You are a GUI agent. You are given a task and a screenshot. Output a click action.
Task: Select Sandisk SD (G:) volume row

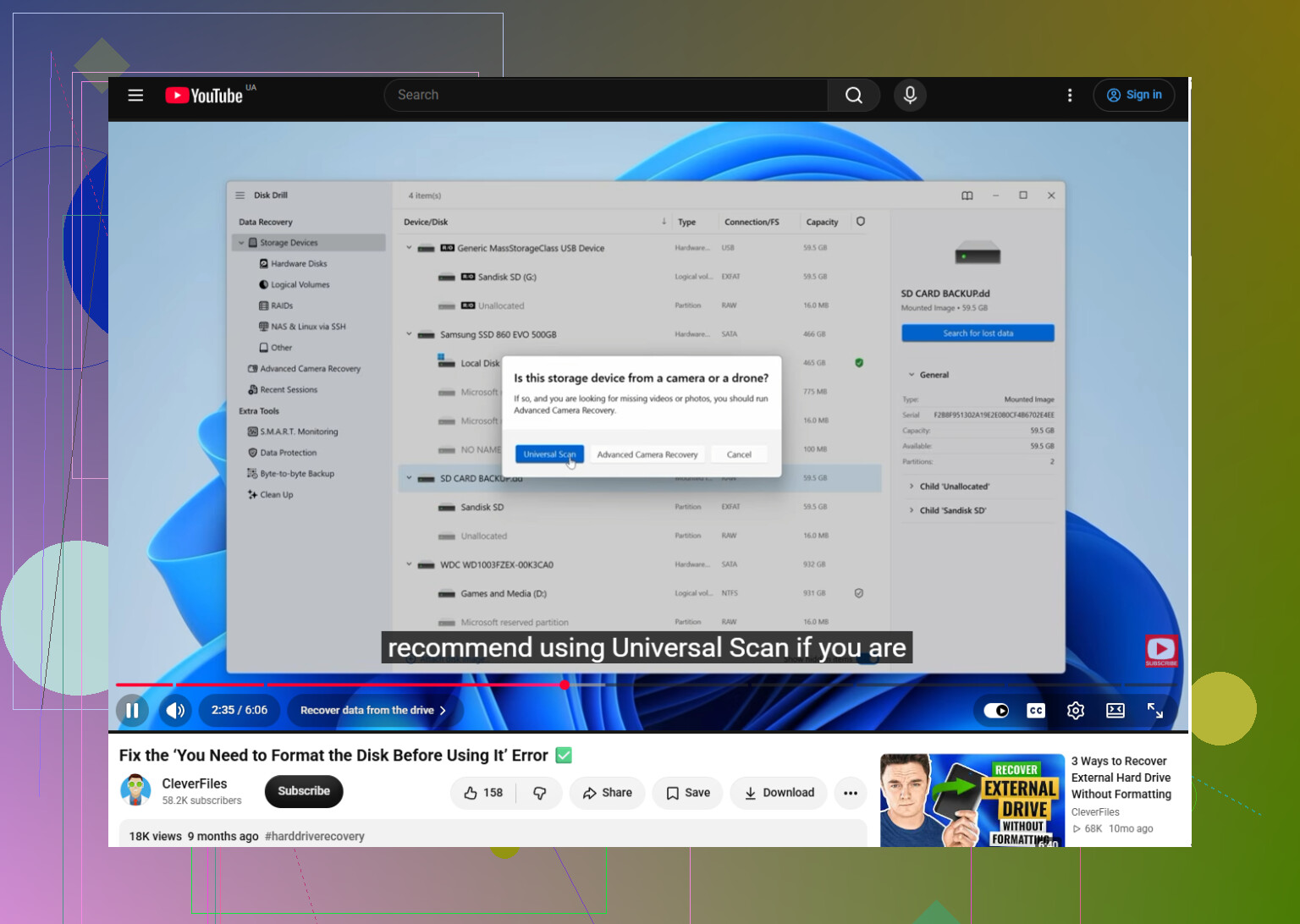[640, 277]
